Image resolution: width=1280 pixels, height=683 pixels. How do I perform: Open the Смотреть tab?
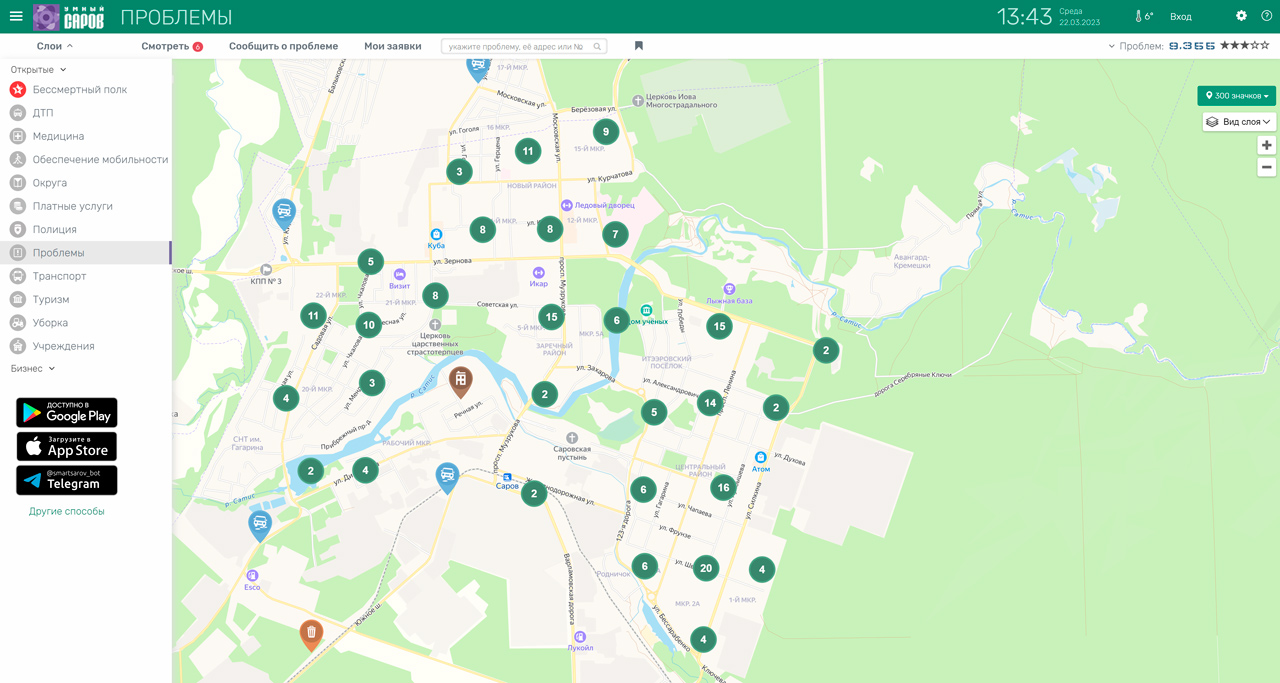172,46
